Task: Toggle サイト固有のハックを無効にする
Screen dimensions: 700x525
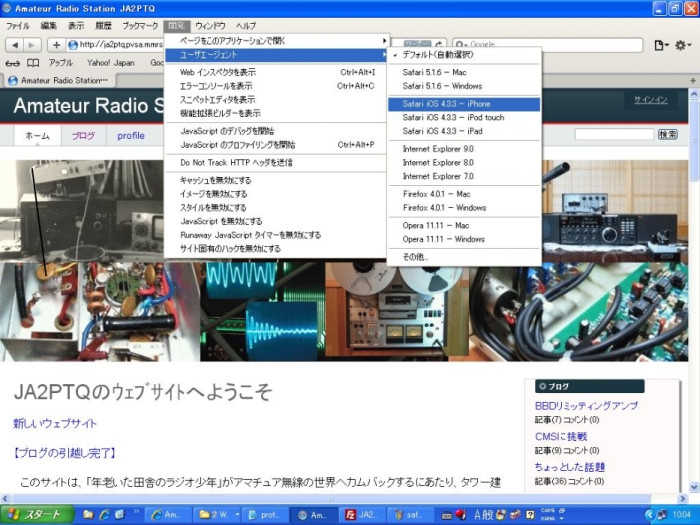Action: pyautogui.click(x=276, y=249)
